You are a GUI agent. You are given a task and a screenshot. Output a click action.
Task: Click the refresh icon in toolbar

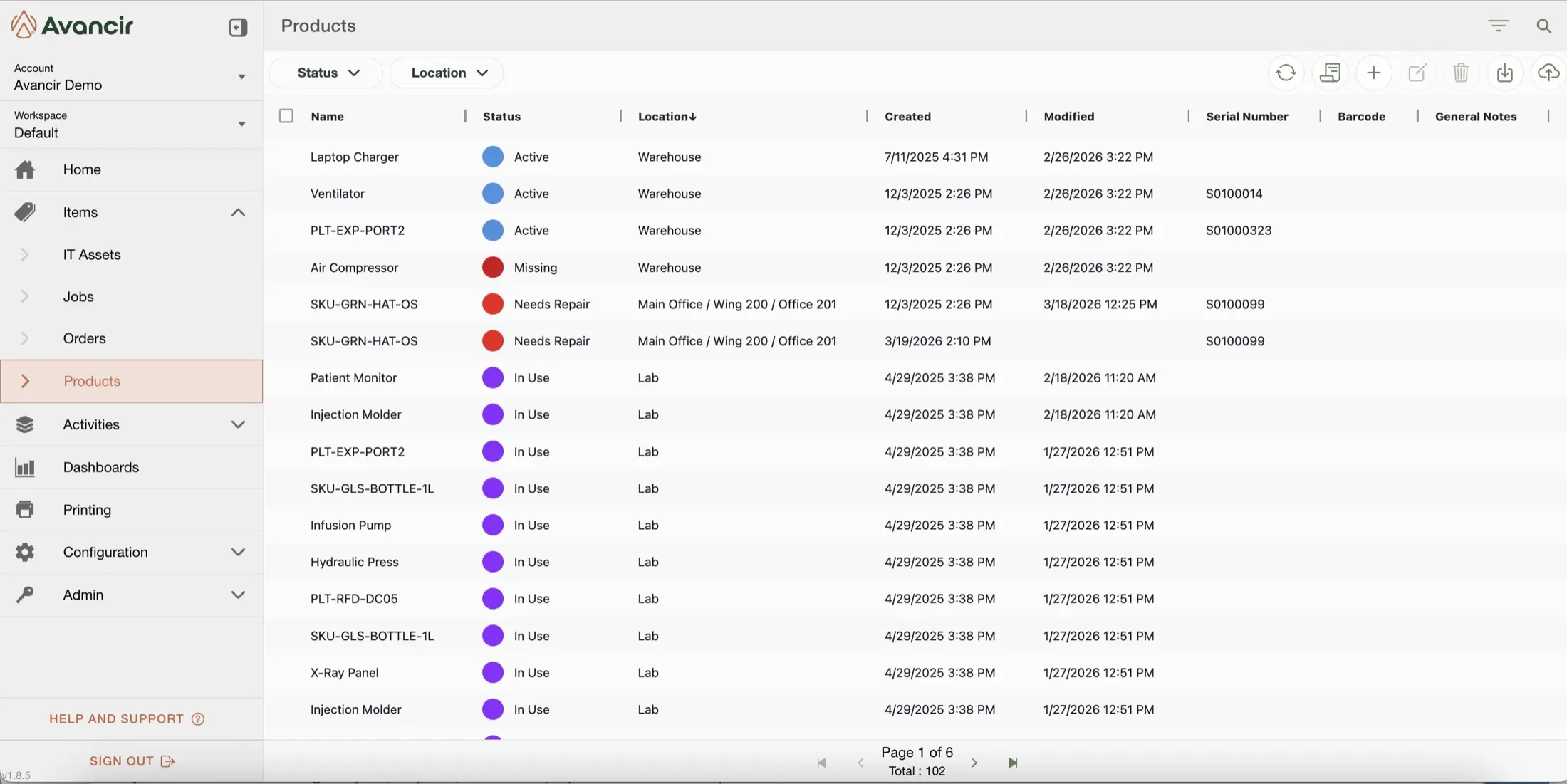[x=1286, y=73]
